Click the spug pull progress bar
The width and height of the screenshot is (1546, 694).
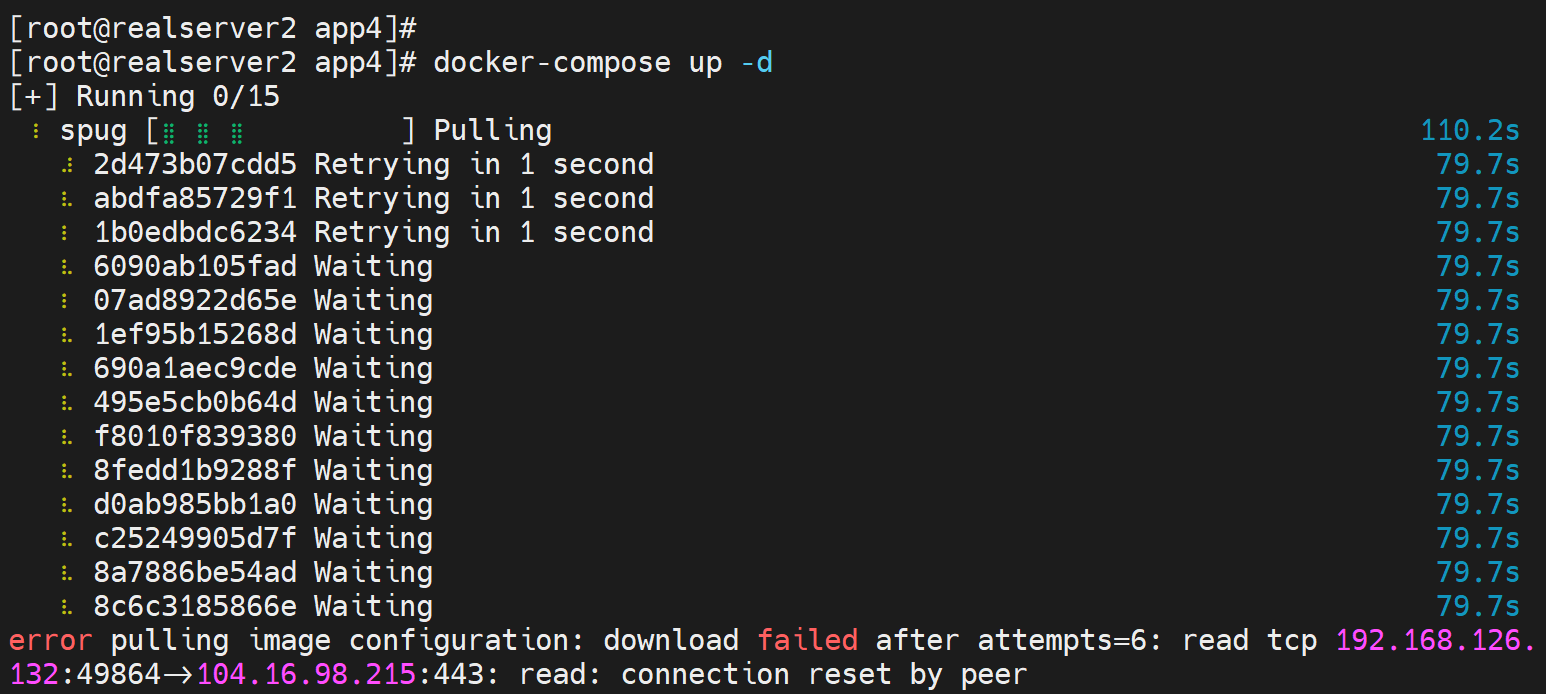point(280,131)
